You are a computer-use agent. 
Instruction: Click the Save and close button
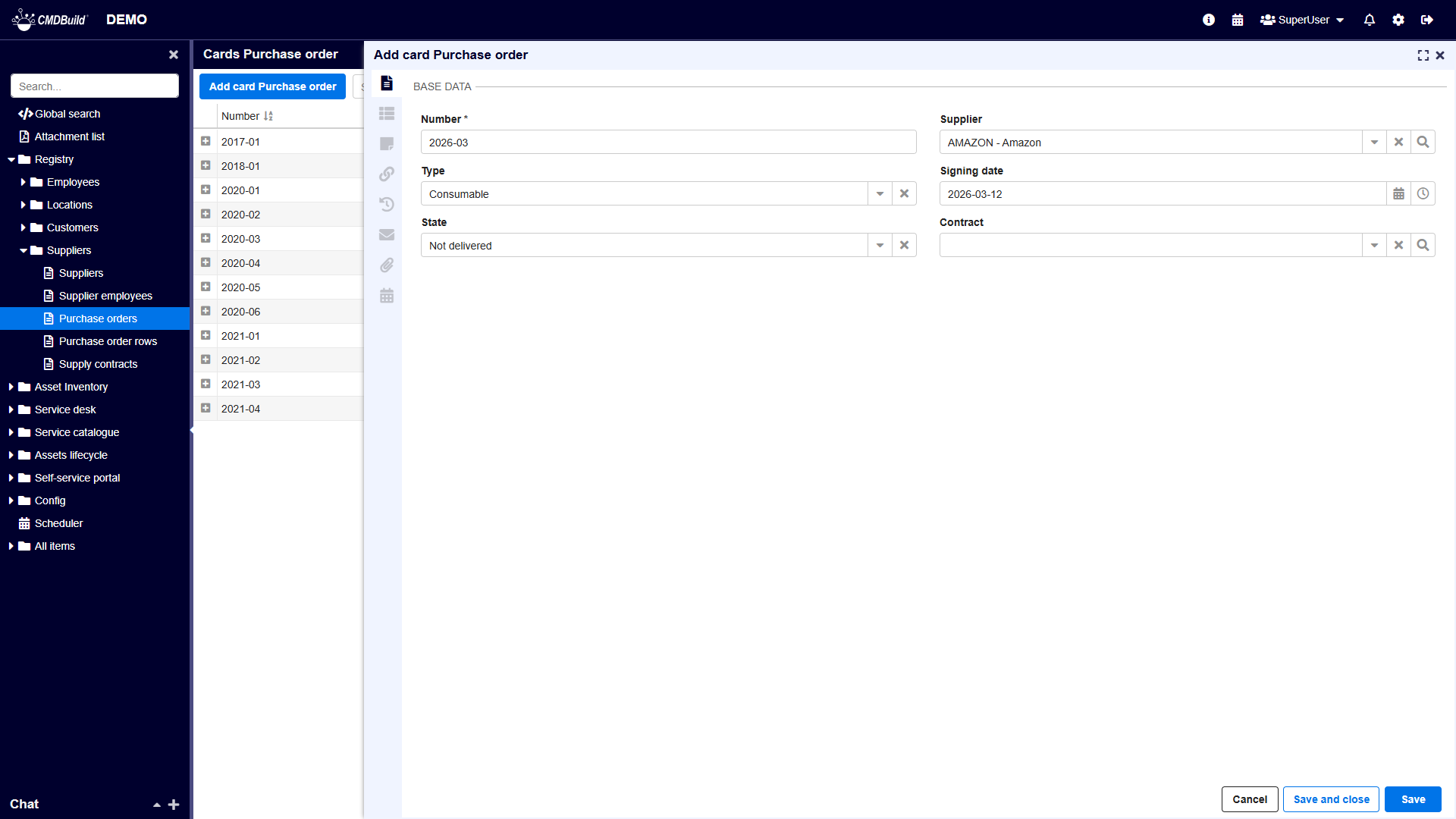click(1331, 799)
